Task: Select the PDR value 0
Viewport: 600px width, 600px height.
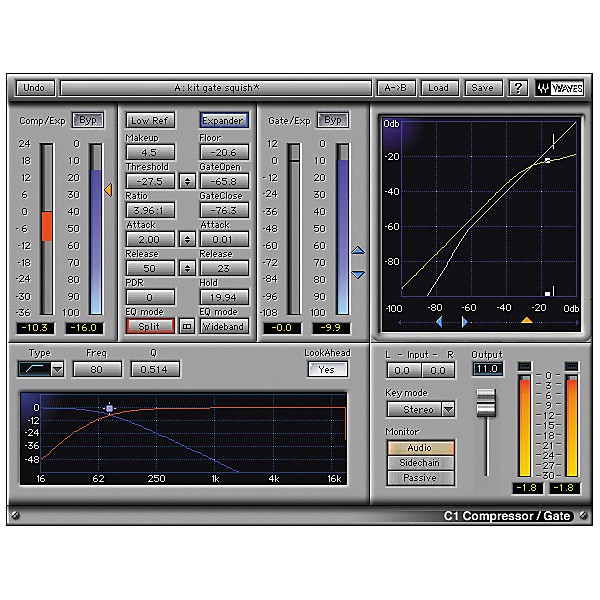Action: pyautogui.click(x=150, y=297)
